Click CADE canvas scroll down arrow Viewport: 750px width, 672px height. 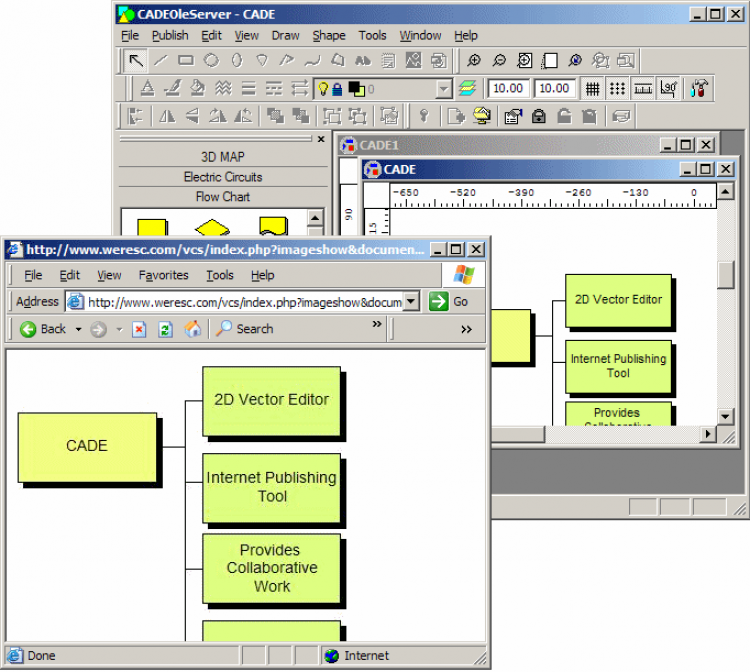[726, 417]
